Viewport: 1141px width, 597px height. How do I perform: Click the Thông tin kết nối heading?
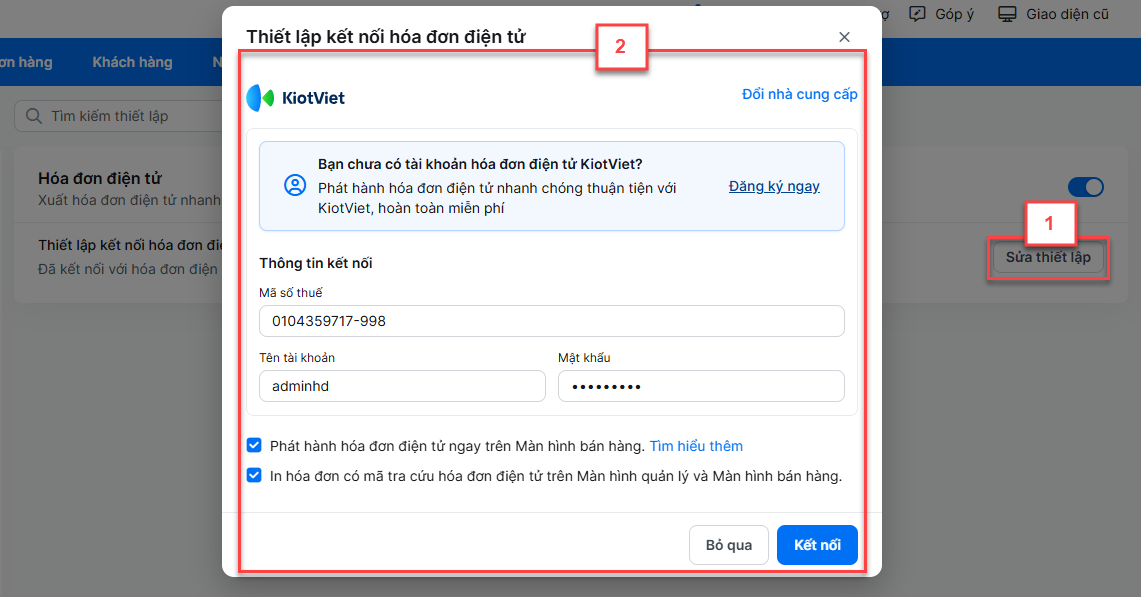coord(316,263)
